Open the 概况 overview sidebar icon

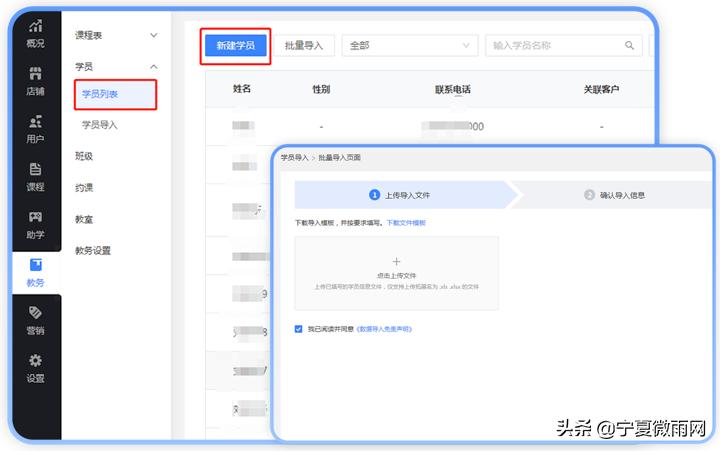point(35,27)
